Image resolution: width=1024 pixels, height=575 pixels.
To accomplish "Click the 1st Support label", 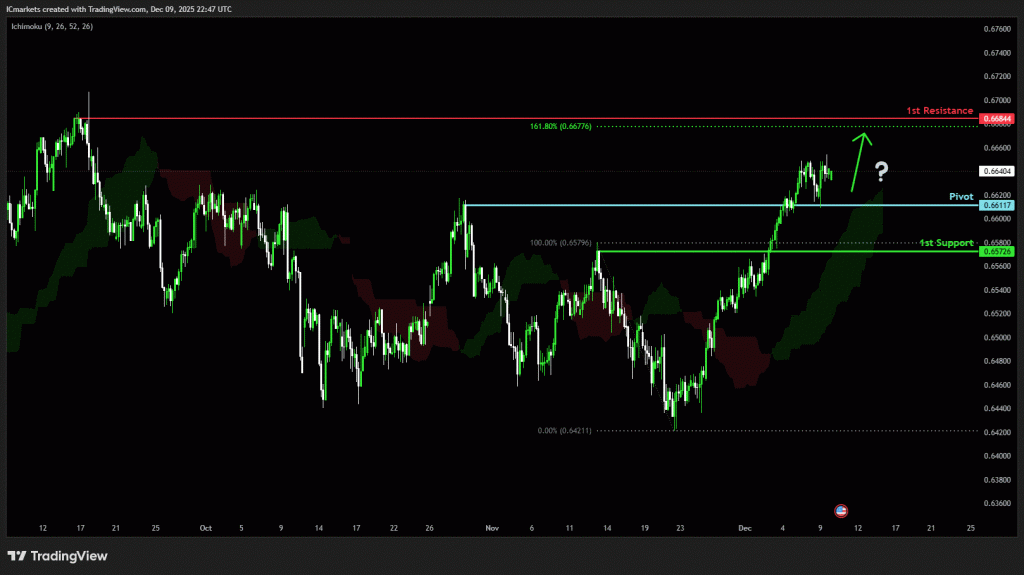I will coord(946,243).
